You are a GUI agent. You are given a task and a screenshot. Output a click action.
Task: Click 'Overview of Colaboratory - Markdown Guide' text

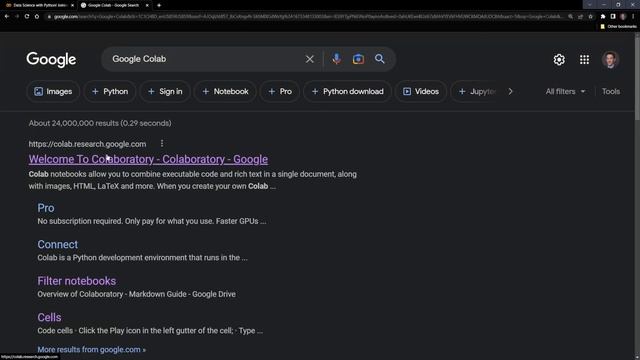click(137, 294)
